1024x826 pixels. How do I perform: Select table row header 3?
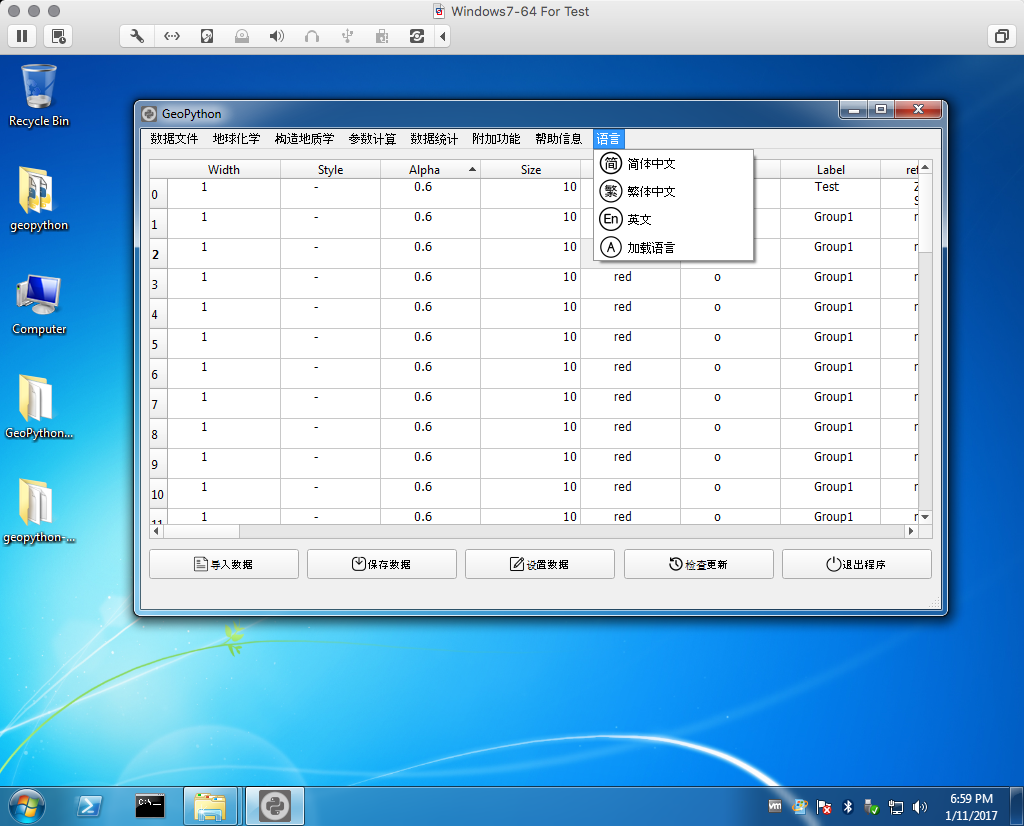pos(159,284)
